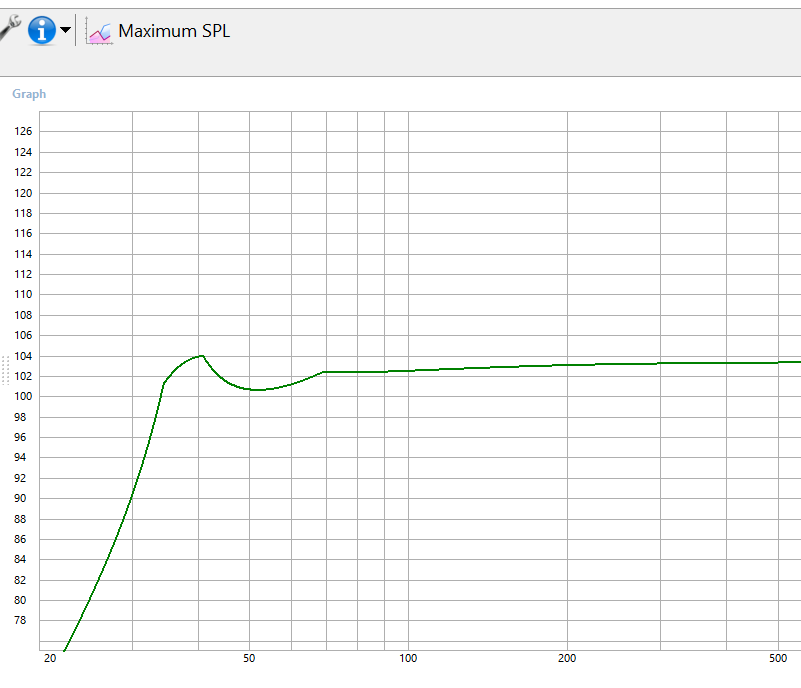
Task: Click the 116 y-axis label
Action: [23, 233]
